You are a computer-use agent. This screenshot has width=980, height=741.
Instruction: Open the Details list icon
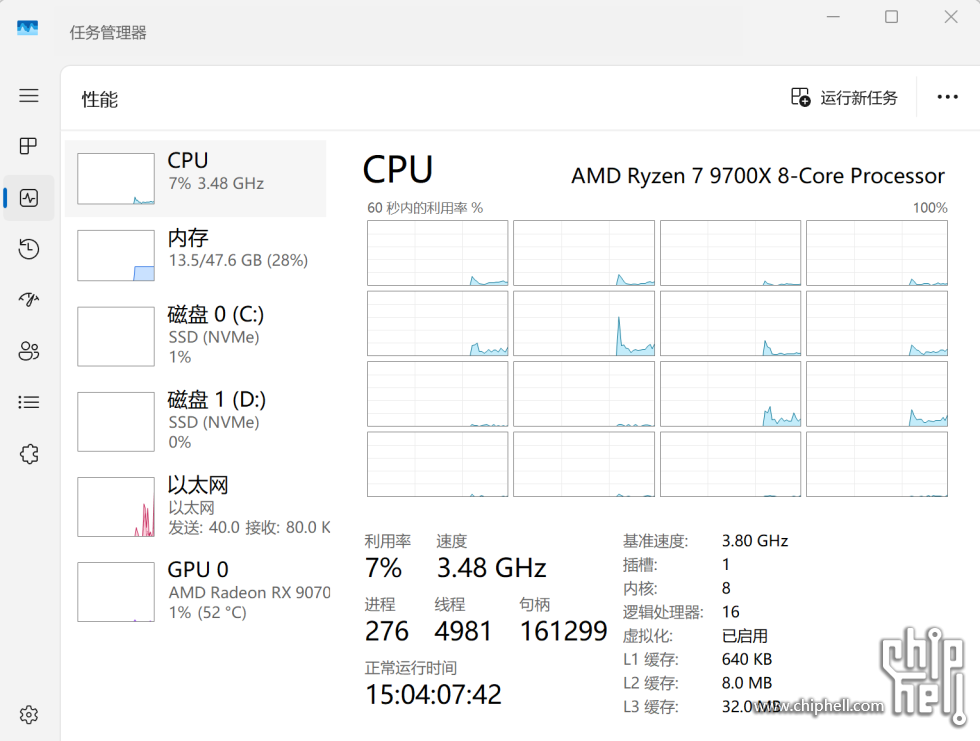(x=29, y=402)
